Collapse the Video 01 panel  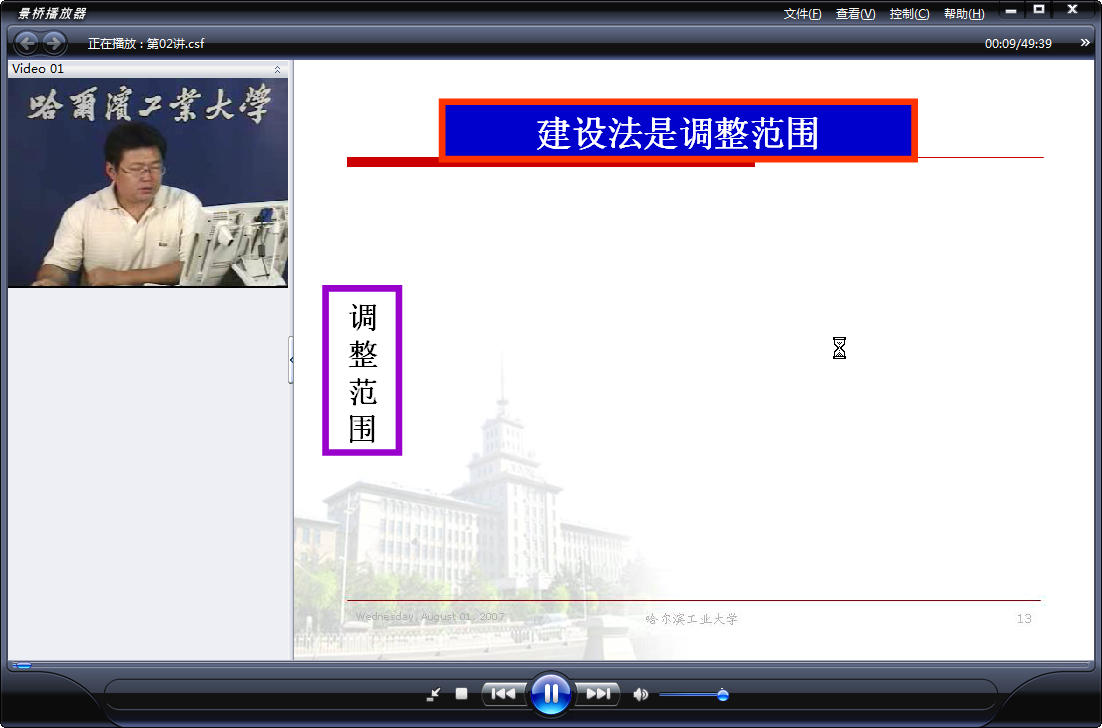tap(277, 69)
